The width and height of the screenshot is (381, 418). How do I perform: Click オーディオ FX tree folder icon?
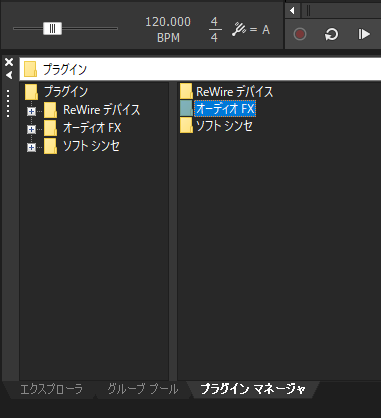(x=51, y=128)
